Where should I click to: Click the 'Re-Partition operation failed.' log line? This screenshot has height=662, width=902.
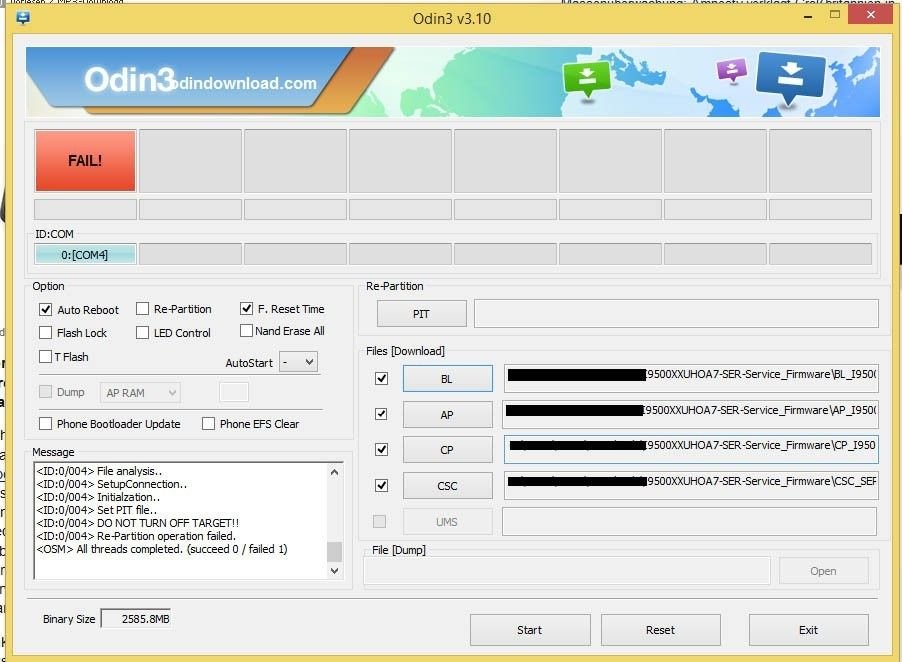(136, 536)
